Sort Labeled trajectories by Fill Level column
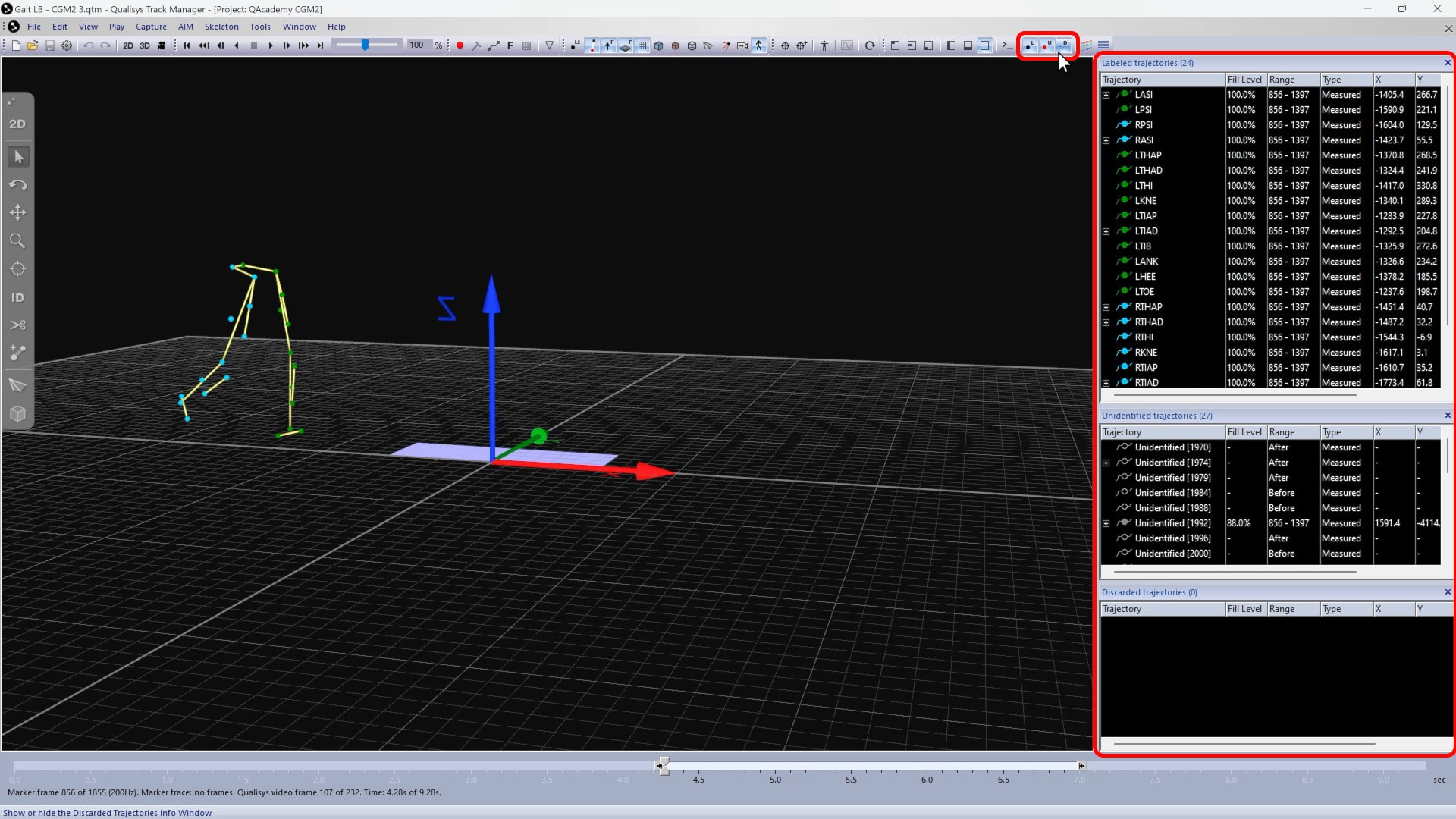Viewport: 1456px width, 819px height. click(1245, 80)
